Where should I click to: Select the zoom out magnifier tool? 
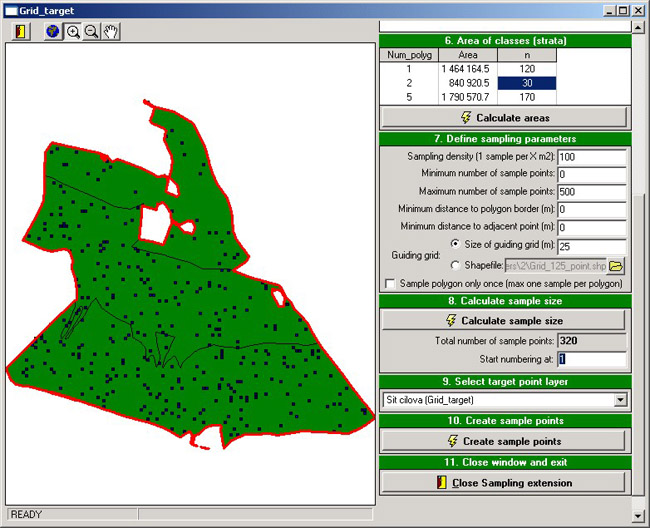[91, 31]
